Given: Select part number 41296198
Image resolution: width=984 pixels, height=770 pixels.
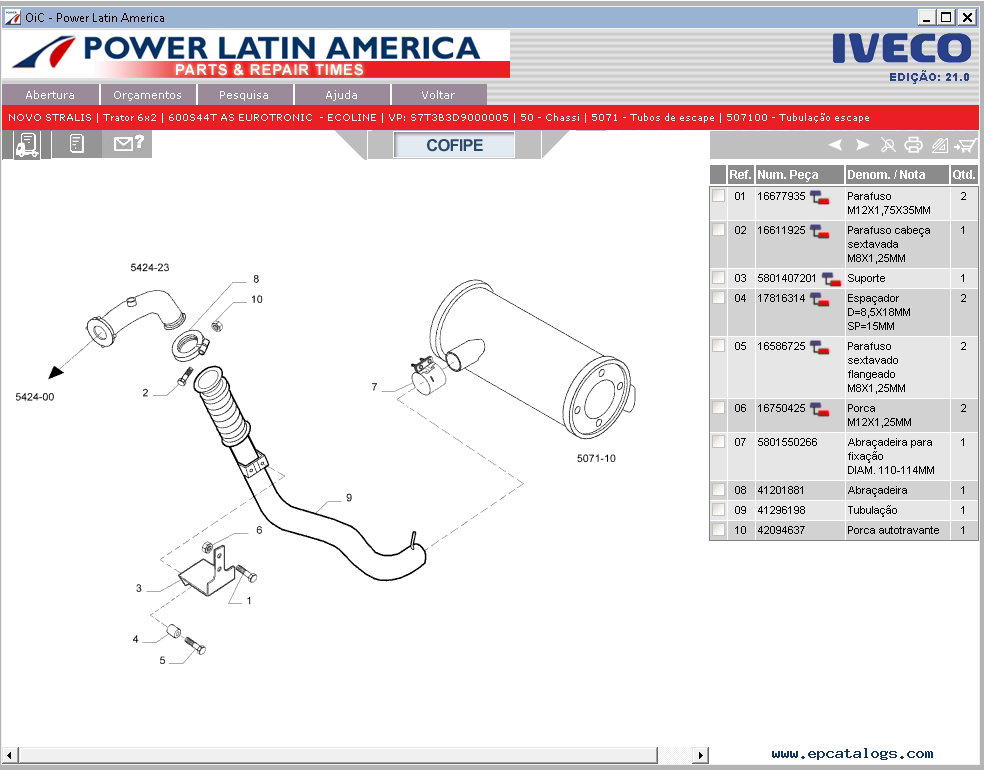Looking at the screenshot, I should coord(781,510).
